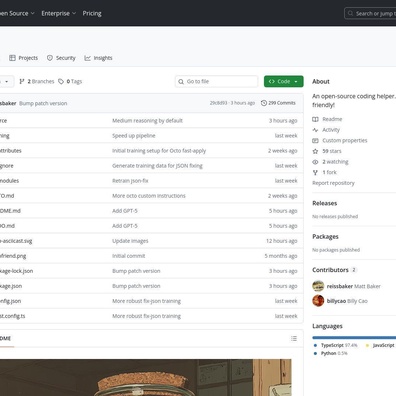
Task: Click the blue languages bar
Action: (354, 338)
